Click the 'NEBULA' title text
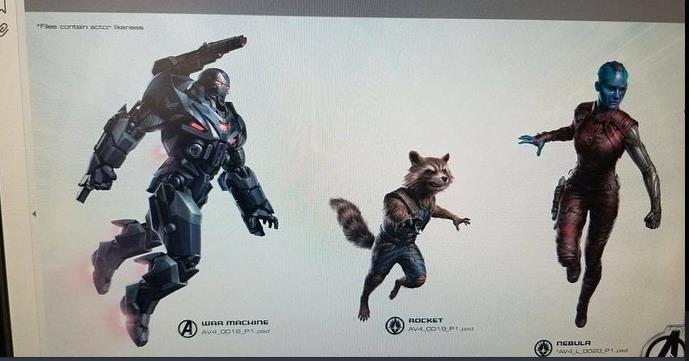Viewport: 689px width, 361px height. point(573,343)
